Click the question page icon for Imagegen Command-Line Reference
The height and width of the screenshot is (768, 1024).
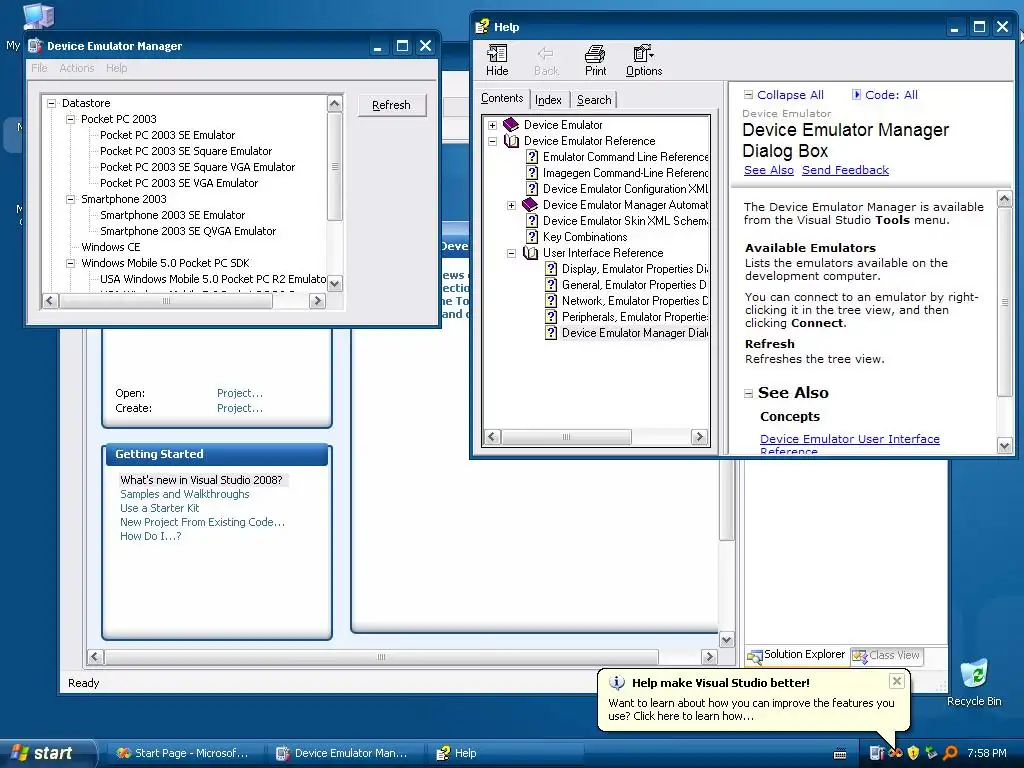coord(532,173)
